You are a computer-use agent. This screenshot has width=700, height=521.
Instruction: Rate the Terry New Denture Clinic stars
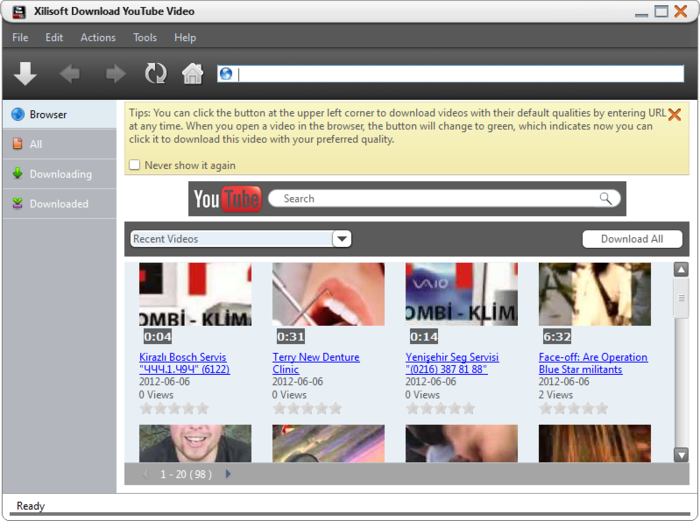click(x=307, y=408)
